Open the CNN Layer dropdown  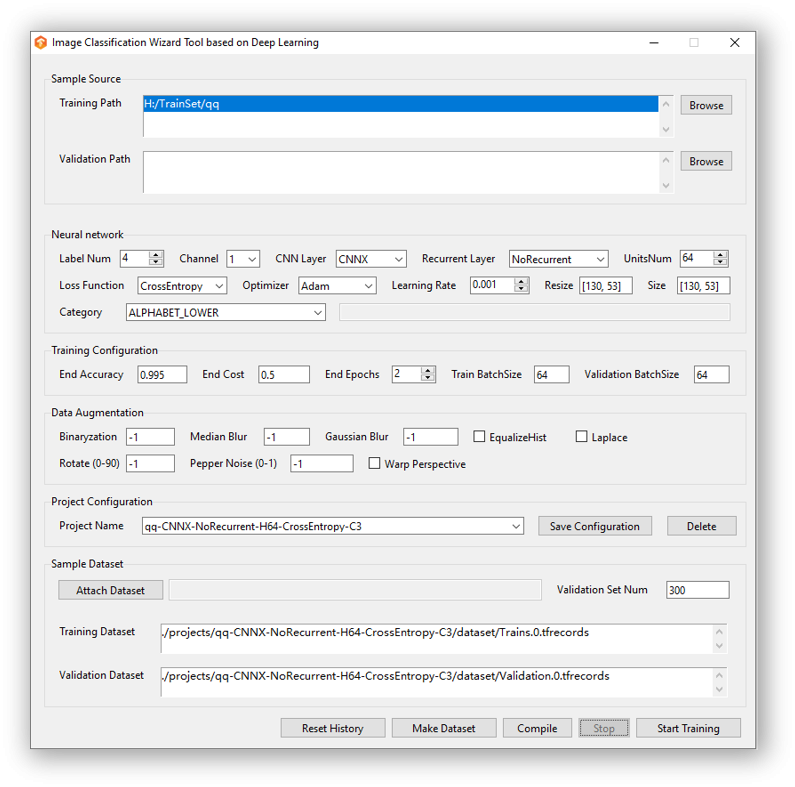tap(371, 259)
